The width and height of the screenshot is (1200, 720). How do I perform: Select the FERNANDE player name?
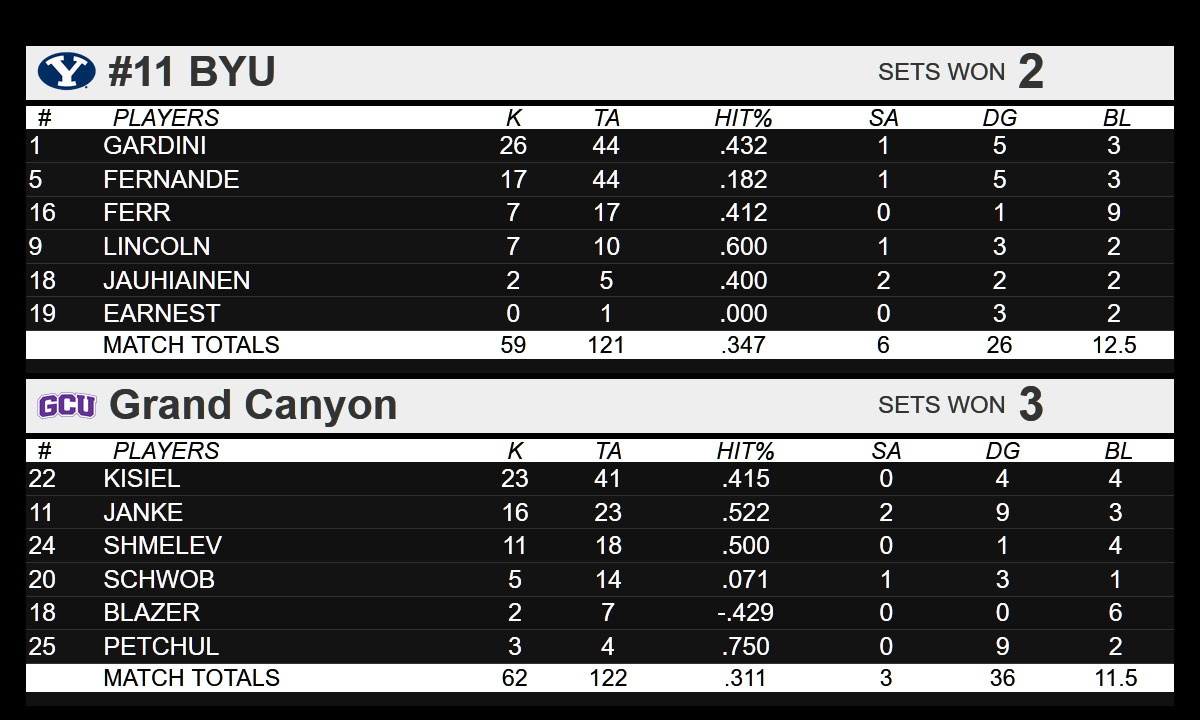[171, 180]
